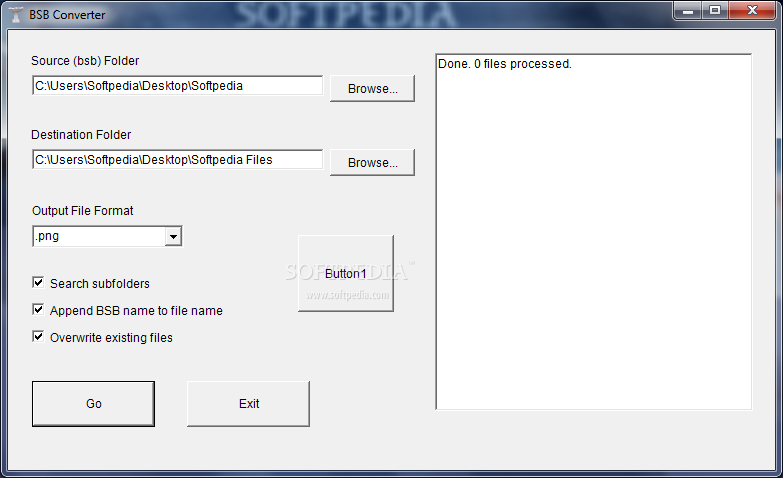
Task: Browse for the Destination Folder
Action: 373,162
